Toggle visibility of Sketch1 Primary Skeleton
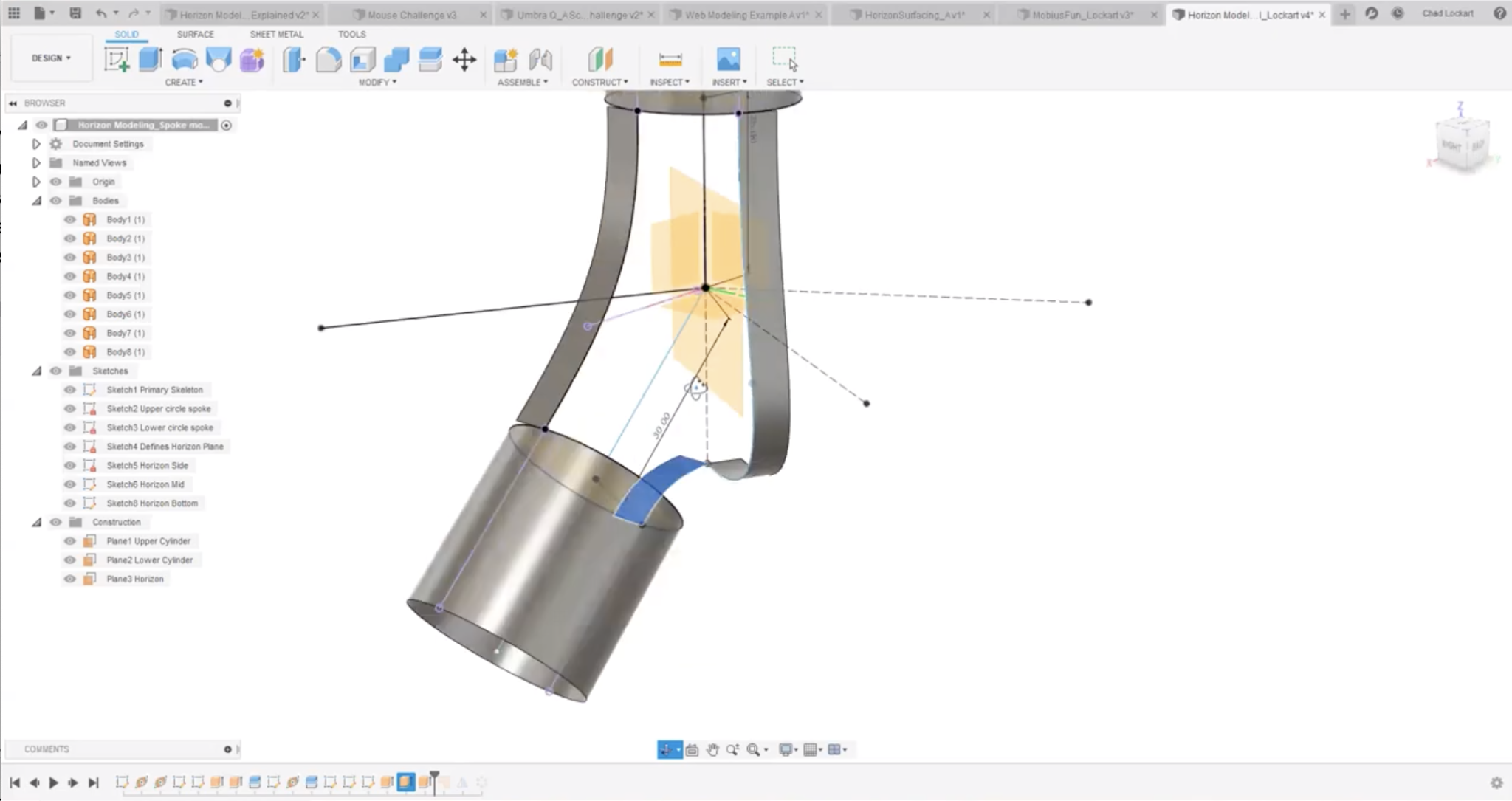This screenshot has width=1512, height=801. coord(69,389)
